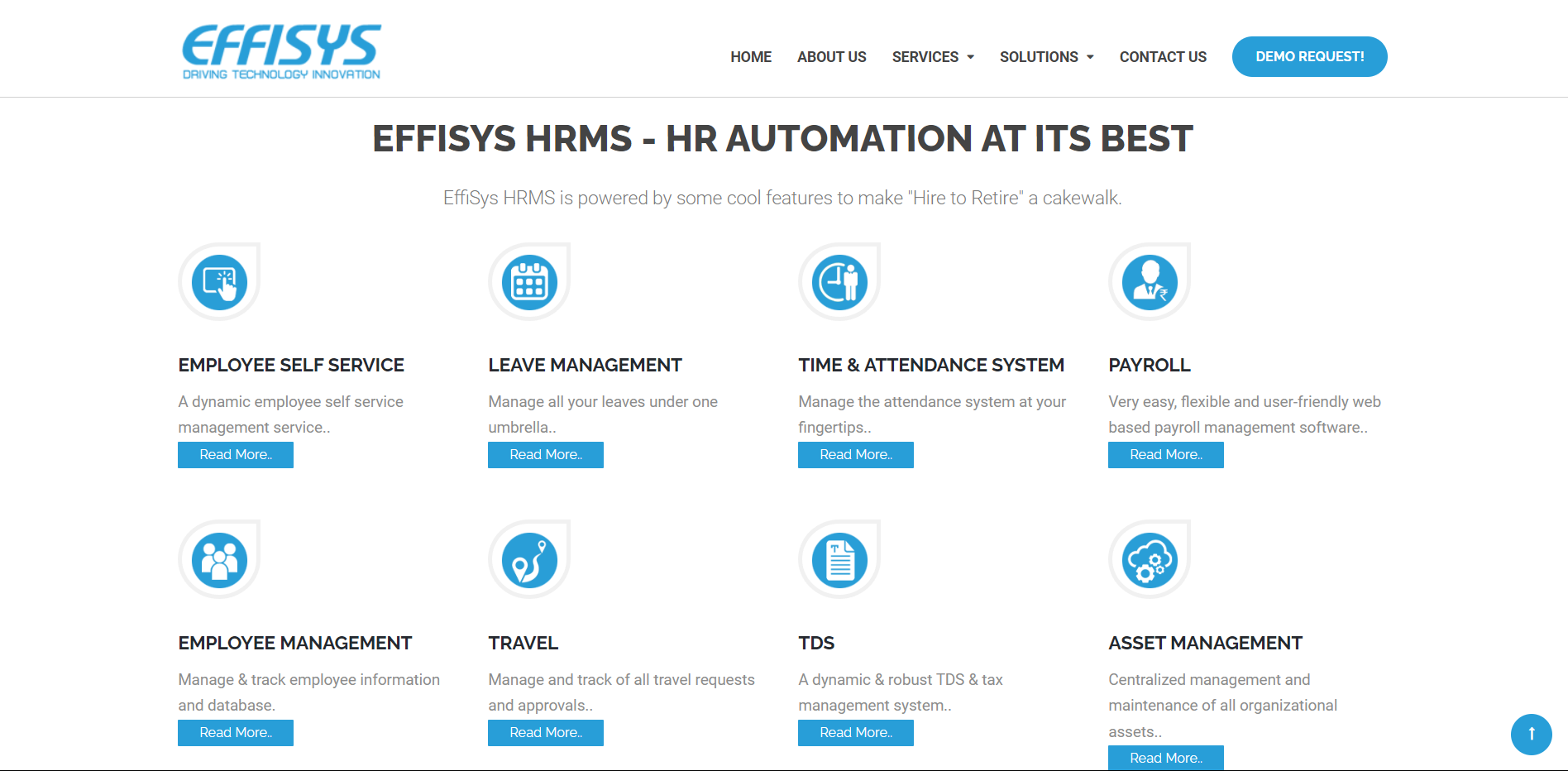This screenshot has height=771, width=1568.
Task: Click the EffiSys logo
Action: (x=281, y=51)
